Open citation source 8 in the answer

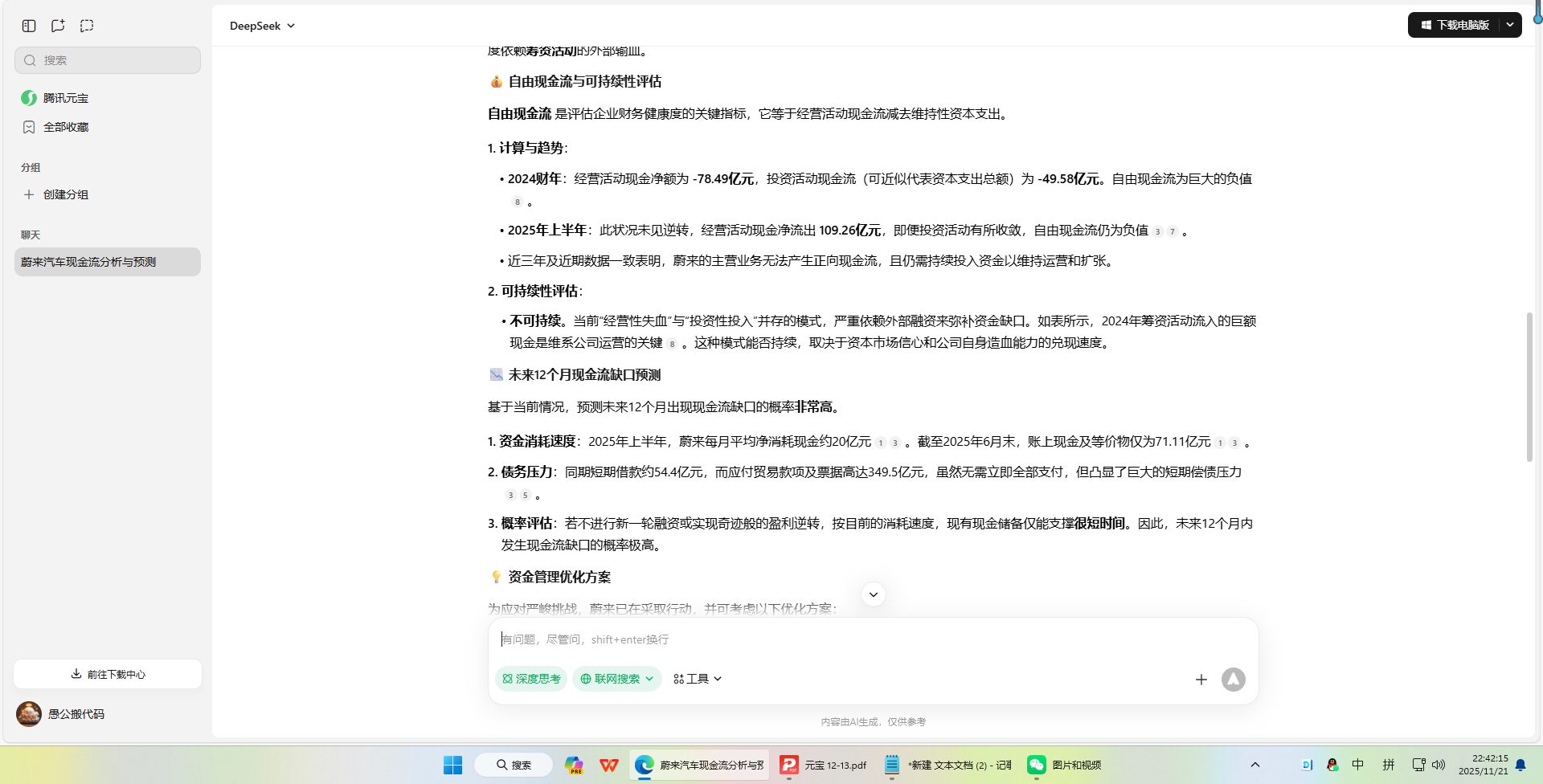tap(517, 202)
